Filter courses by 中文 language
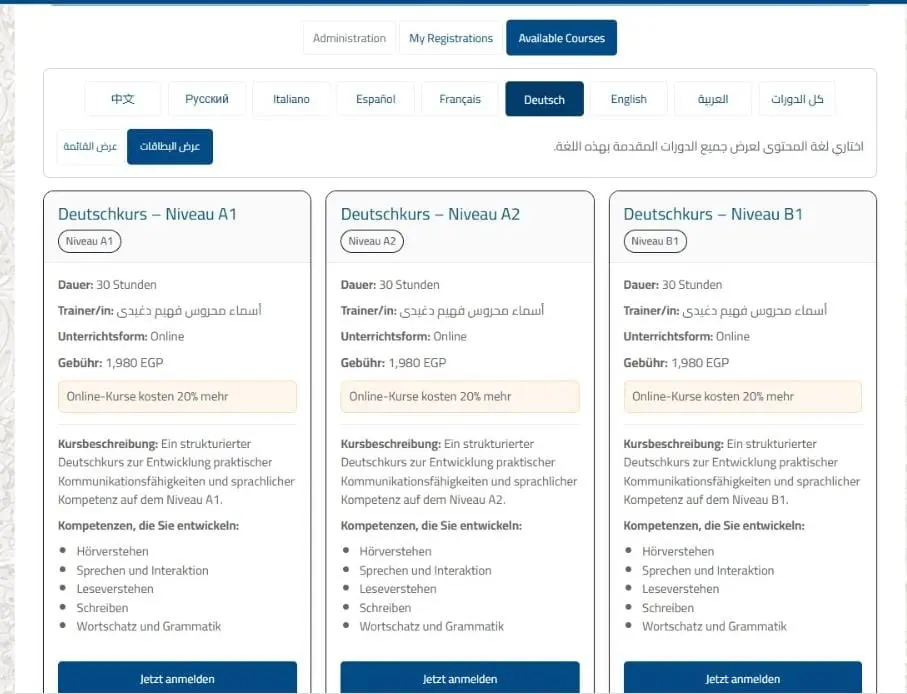The image size is (907, 694). [x=123, y=99]
